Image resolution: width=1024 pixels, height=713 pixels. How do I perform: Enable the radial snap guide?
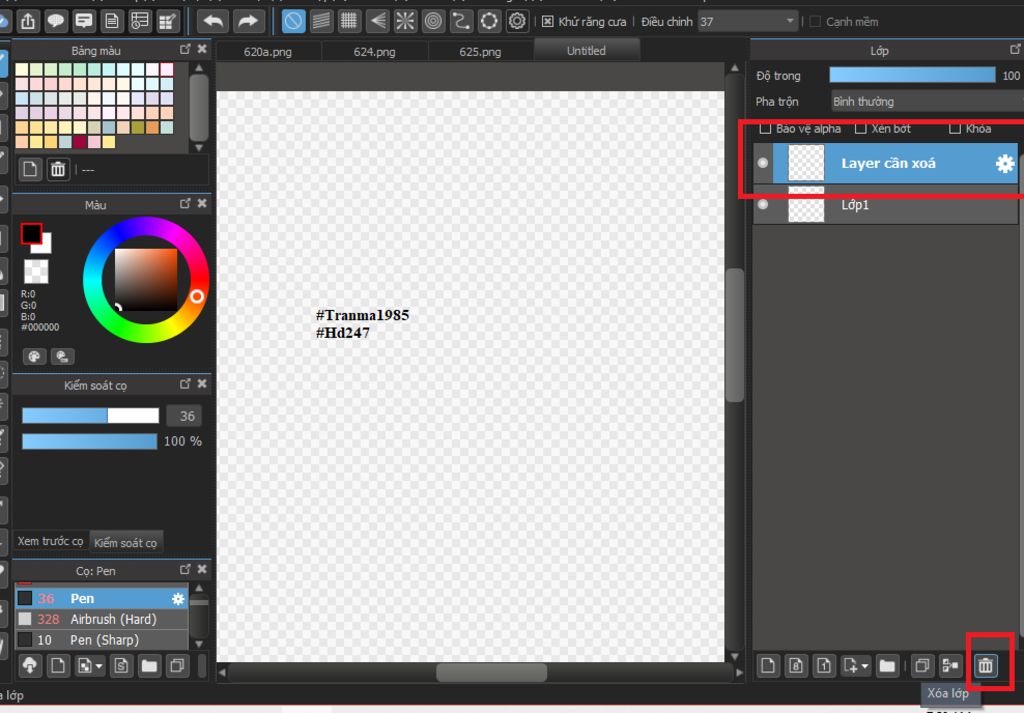click(405, 22)
